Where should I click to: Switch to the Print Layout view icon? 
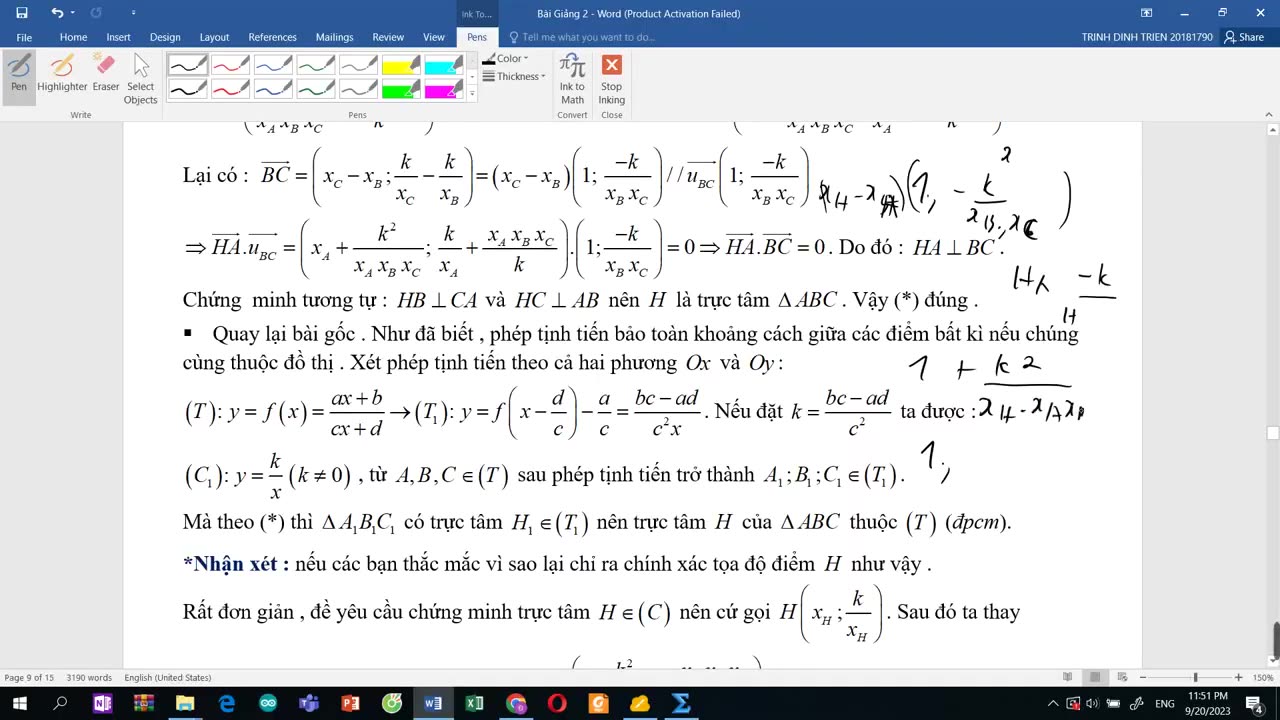[x=1095, y=677]
